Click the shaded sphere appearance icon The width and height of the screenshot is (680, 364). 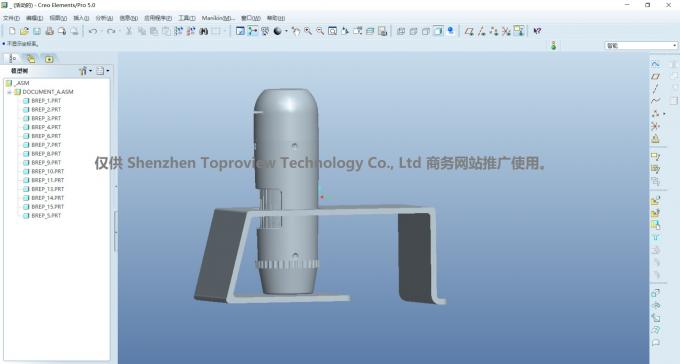(x=278, y=31)
